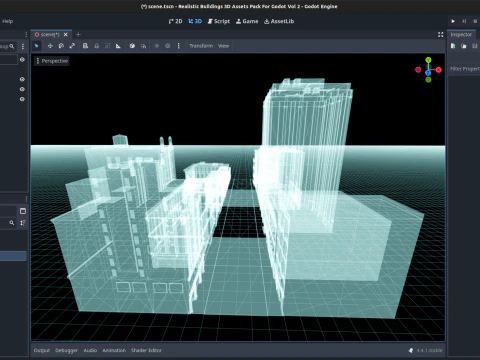Toggle visibility of third scene tree node
The width and height of the screenshot is (480, 360).
(x=22, y=89)
